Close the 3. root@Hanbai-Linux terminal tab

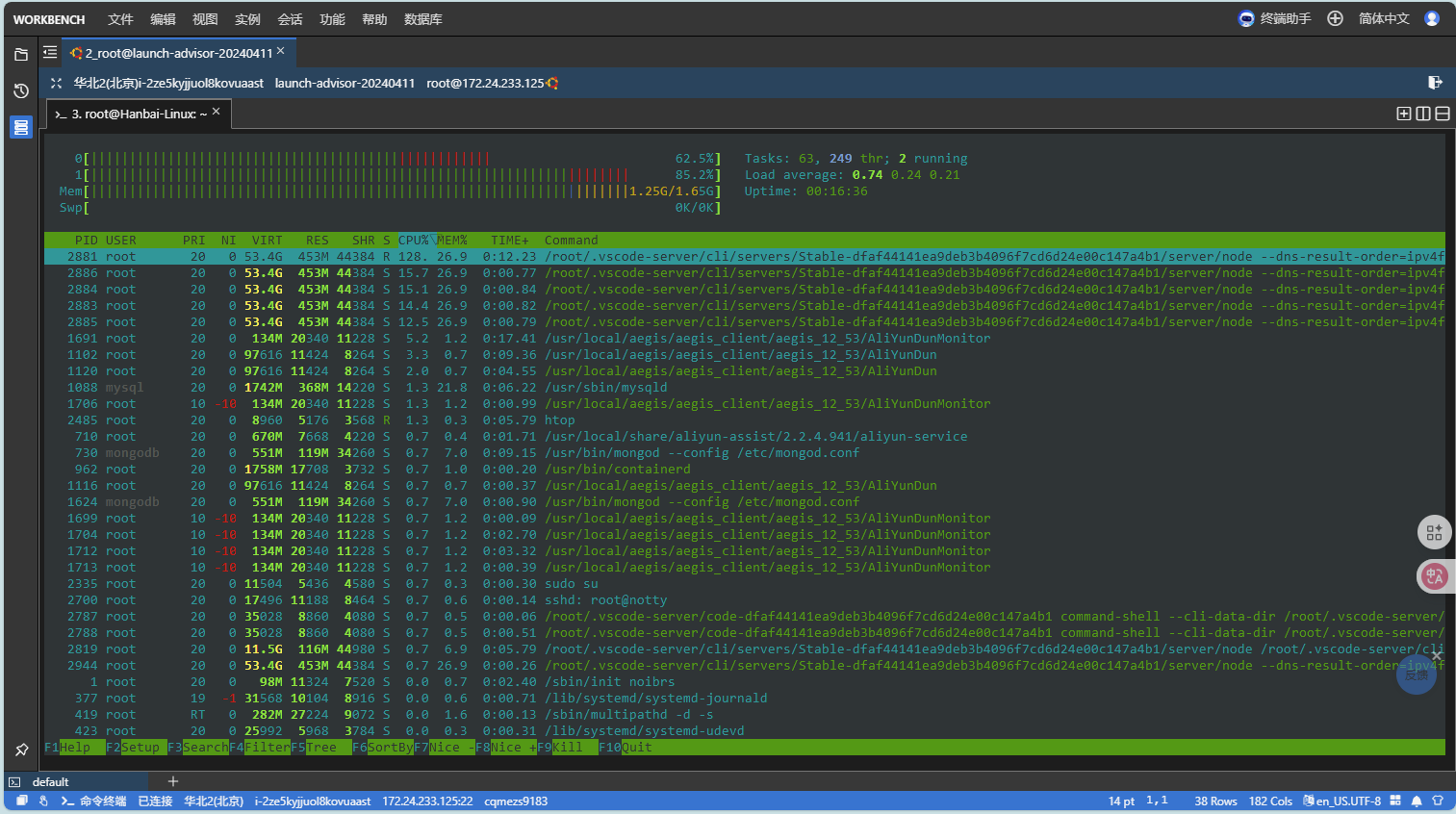coord(217,112)
